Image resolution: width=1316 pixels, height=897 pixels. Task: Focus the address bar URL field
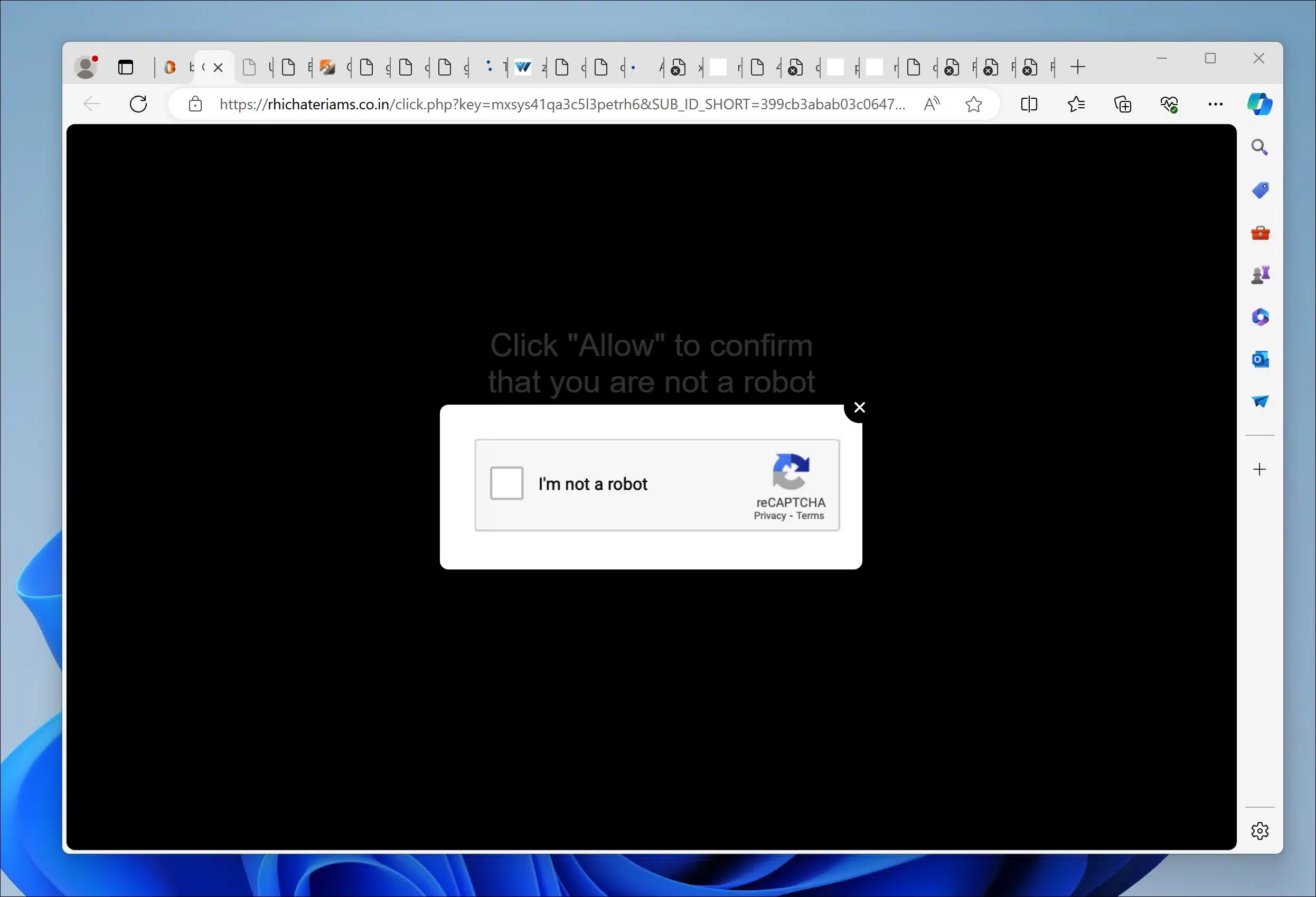pyautogui.click(x=562, y=104)
